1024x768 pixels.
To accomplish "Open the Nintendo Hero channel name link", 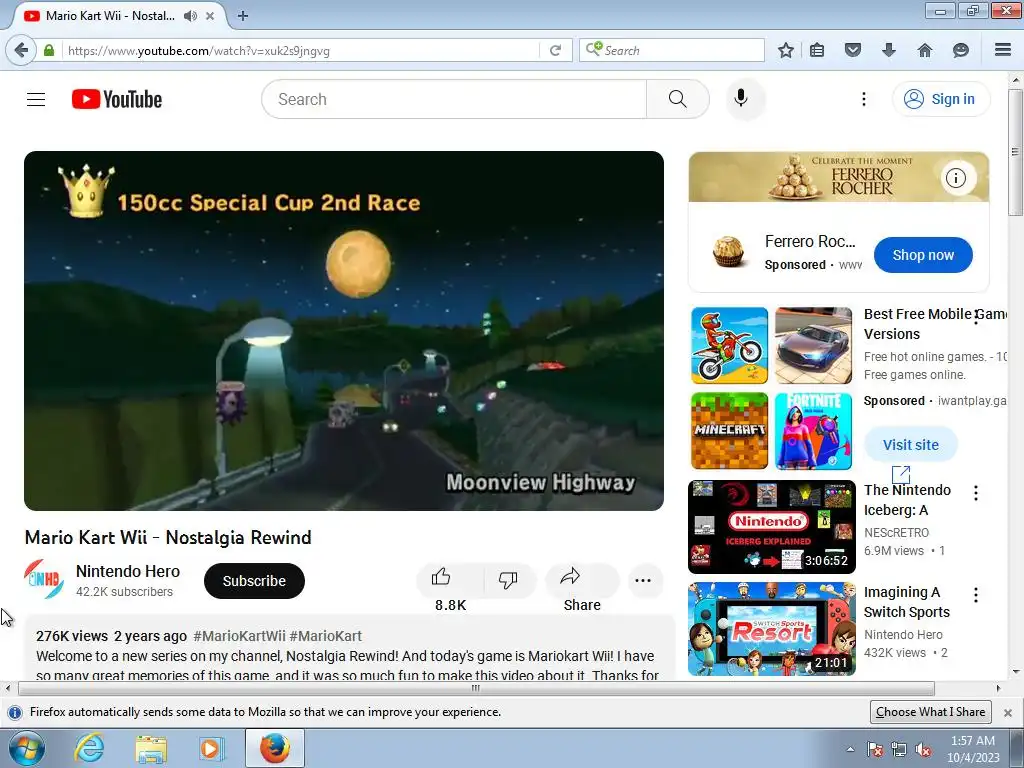I will 128,571.
